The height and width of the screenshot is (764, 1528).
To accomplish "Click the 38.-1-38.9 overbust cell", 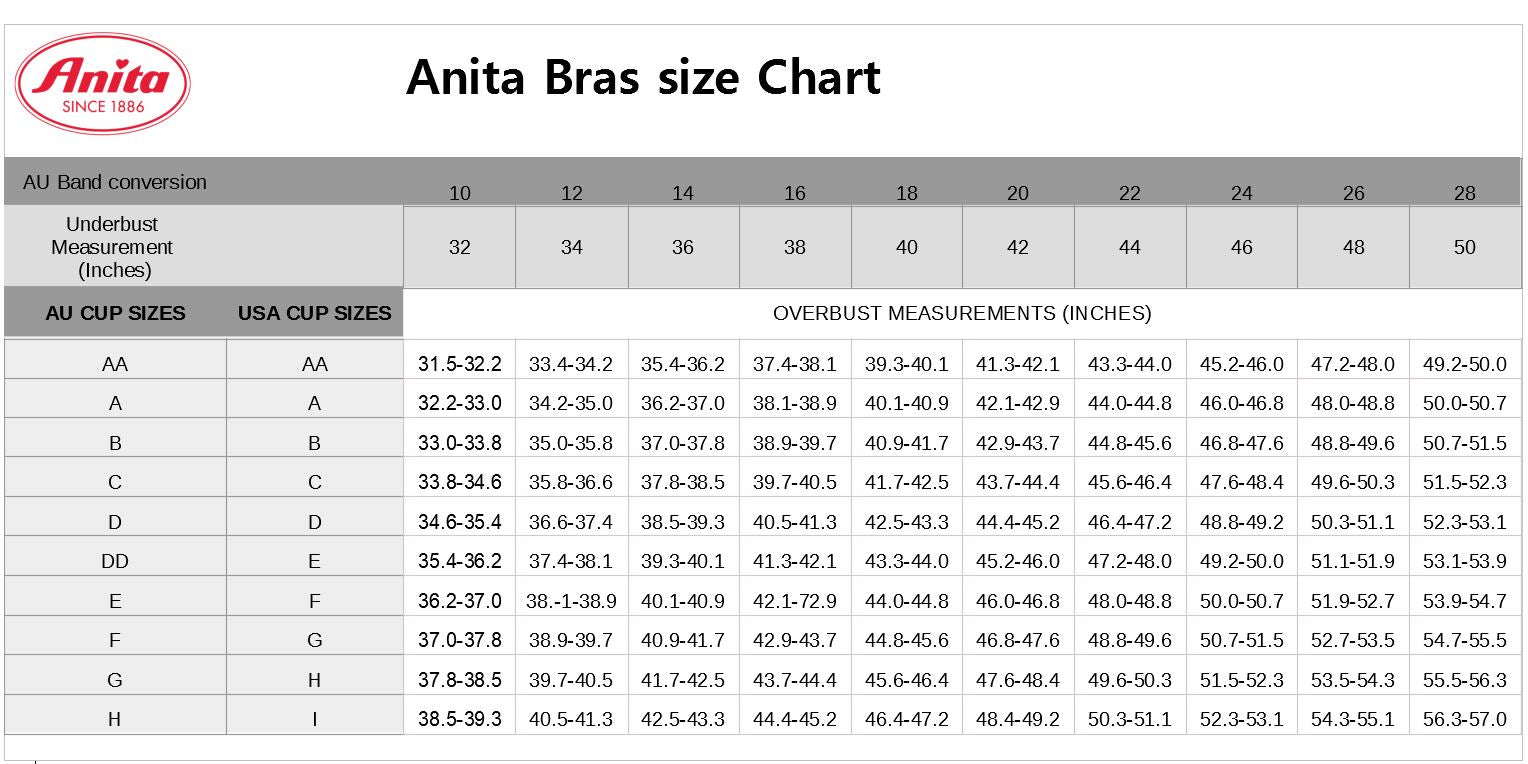I will pos(571,601).
